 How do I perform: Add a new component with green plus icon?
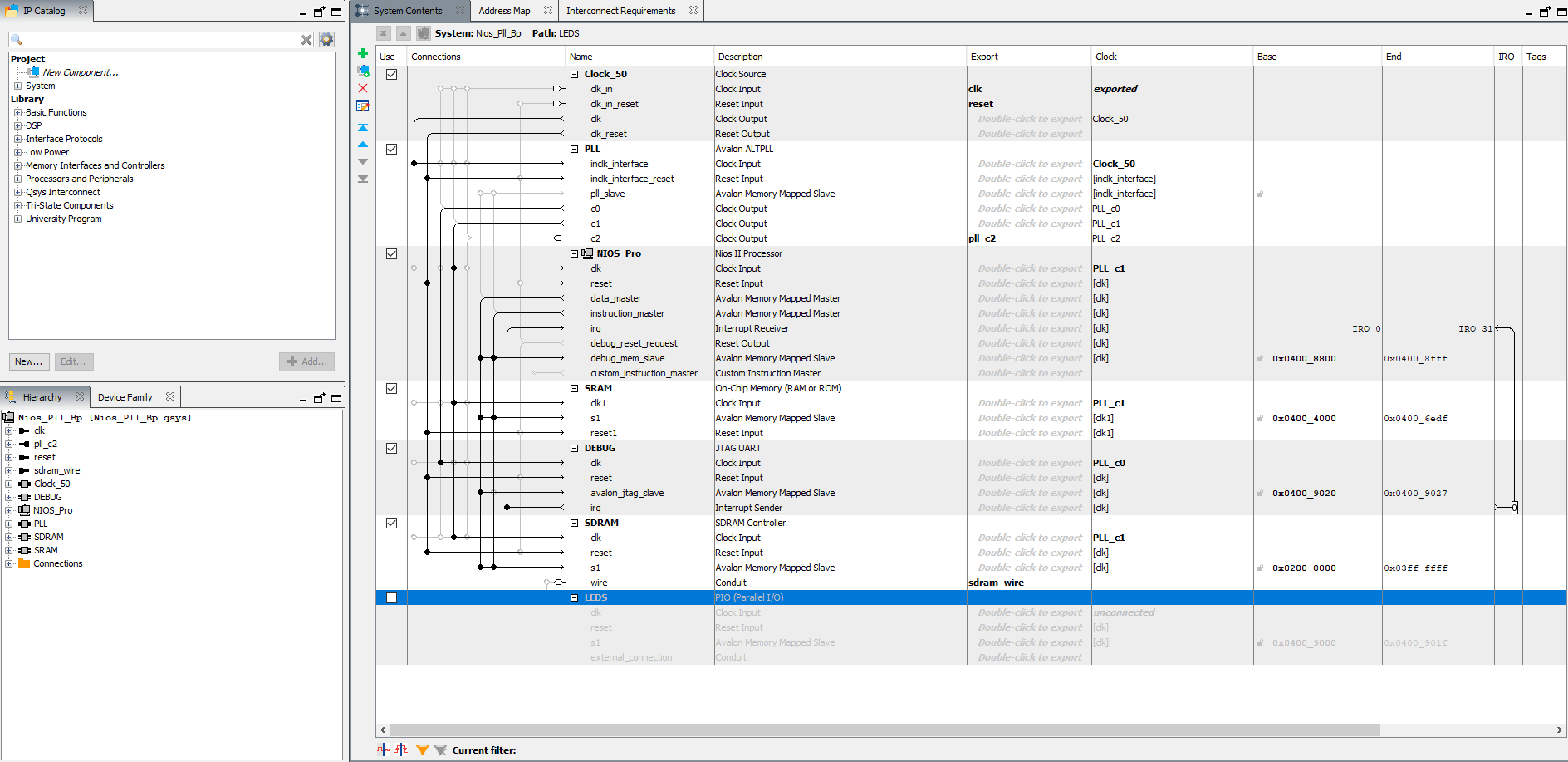coord(363,53)
